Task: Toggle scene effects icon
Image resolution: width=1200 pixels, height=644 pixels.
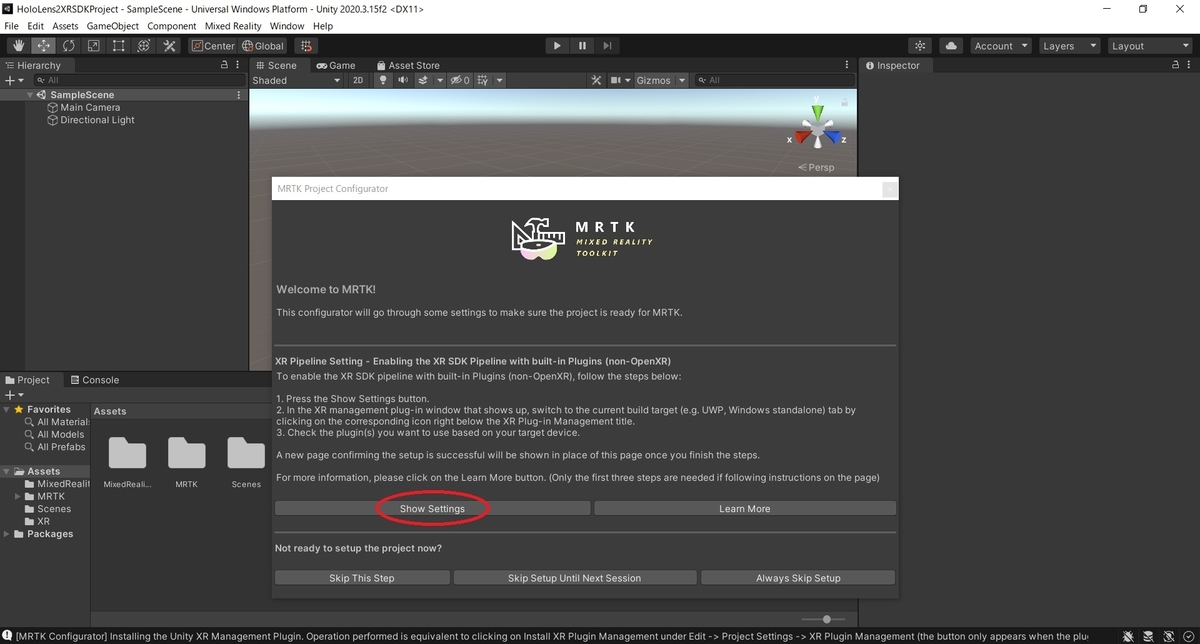Action: pos(423,80)
